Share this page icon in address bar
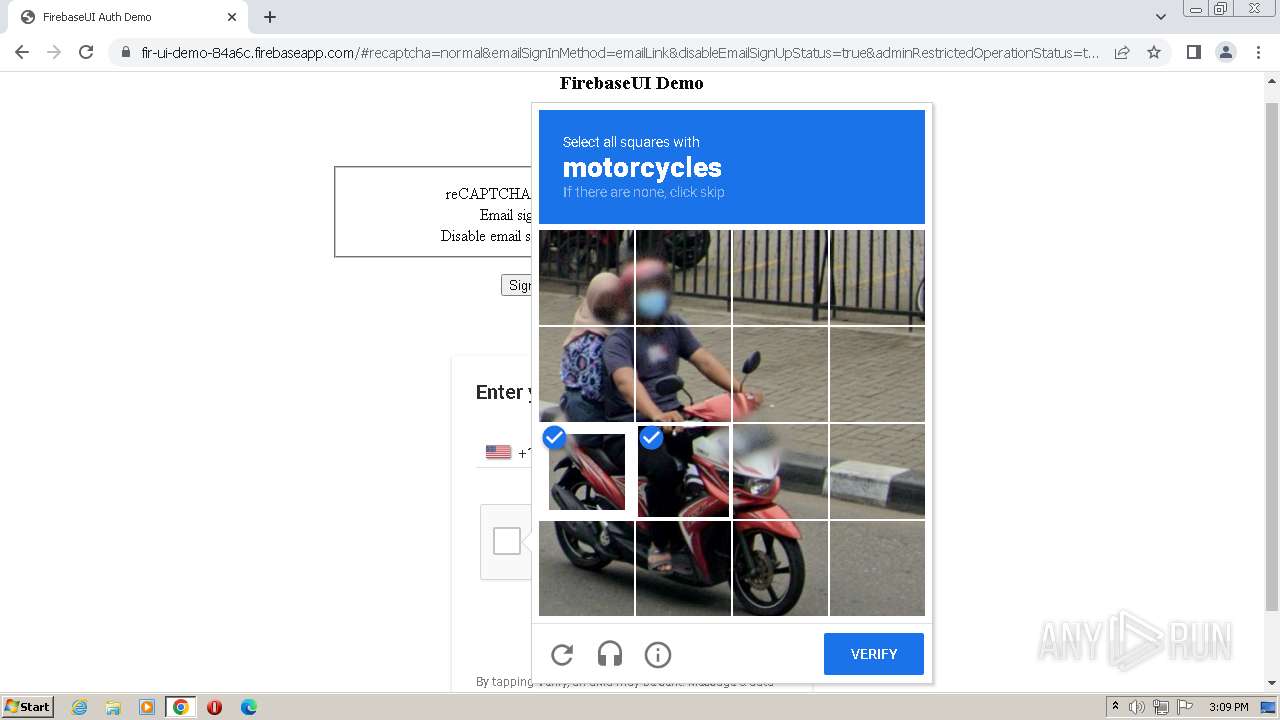The width and height of the screenshot is (1280, 720). pos(1122,52)
